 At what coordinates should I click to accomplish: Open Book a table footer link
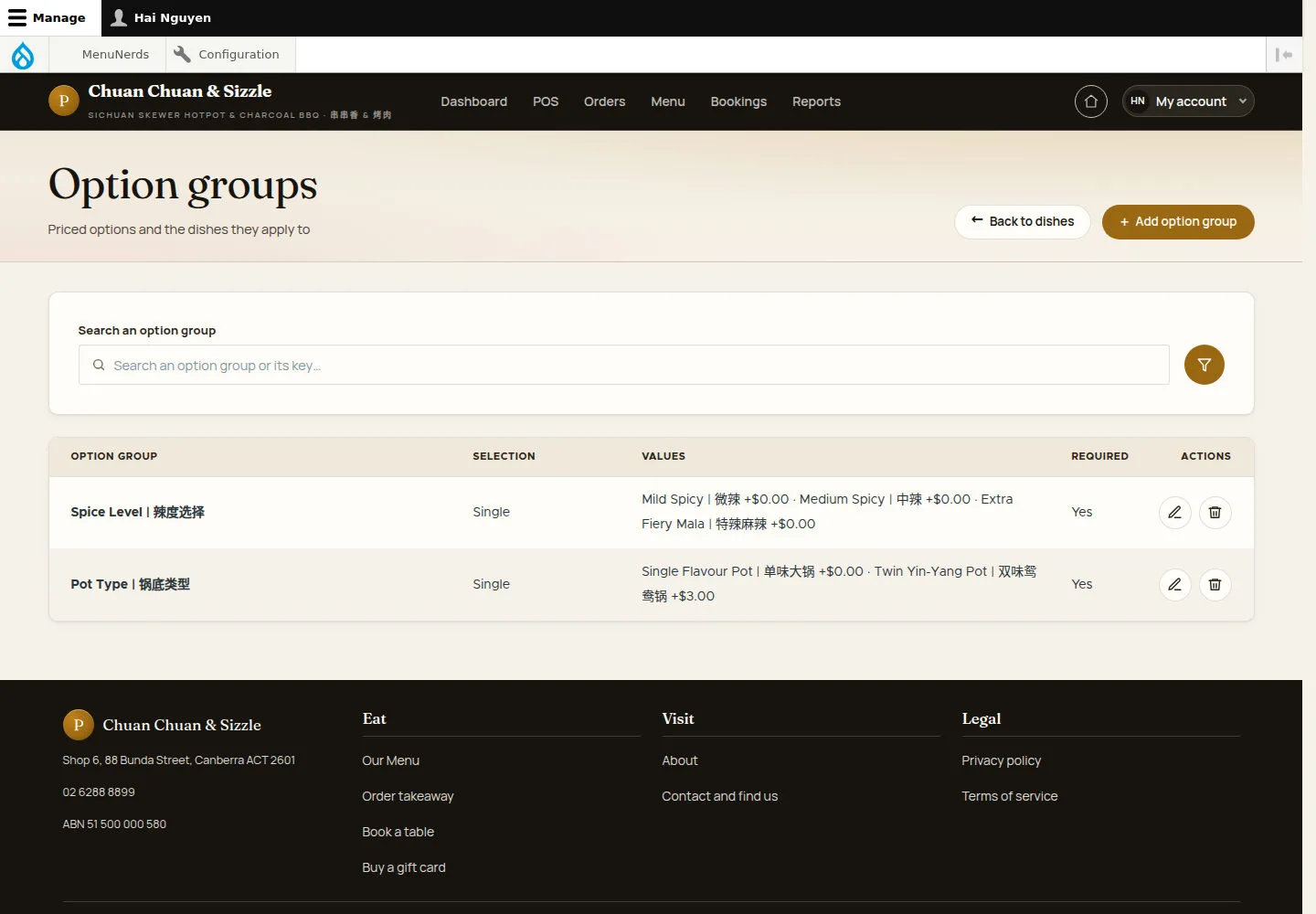(x=398, y=832)
